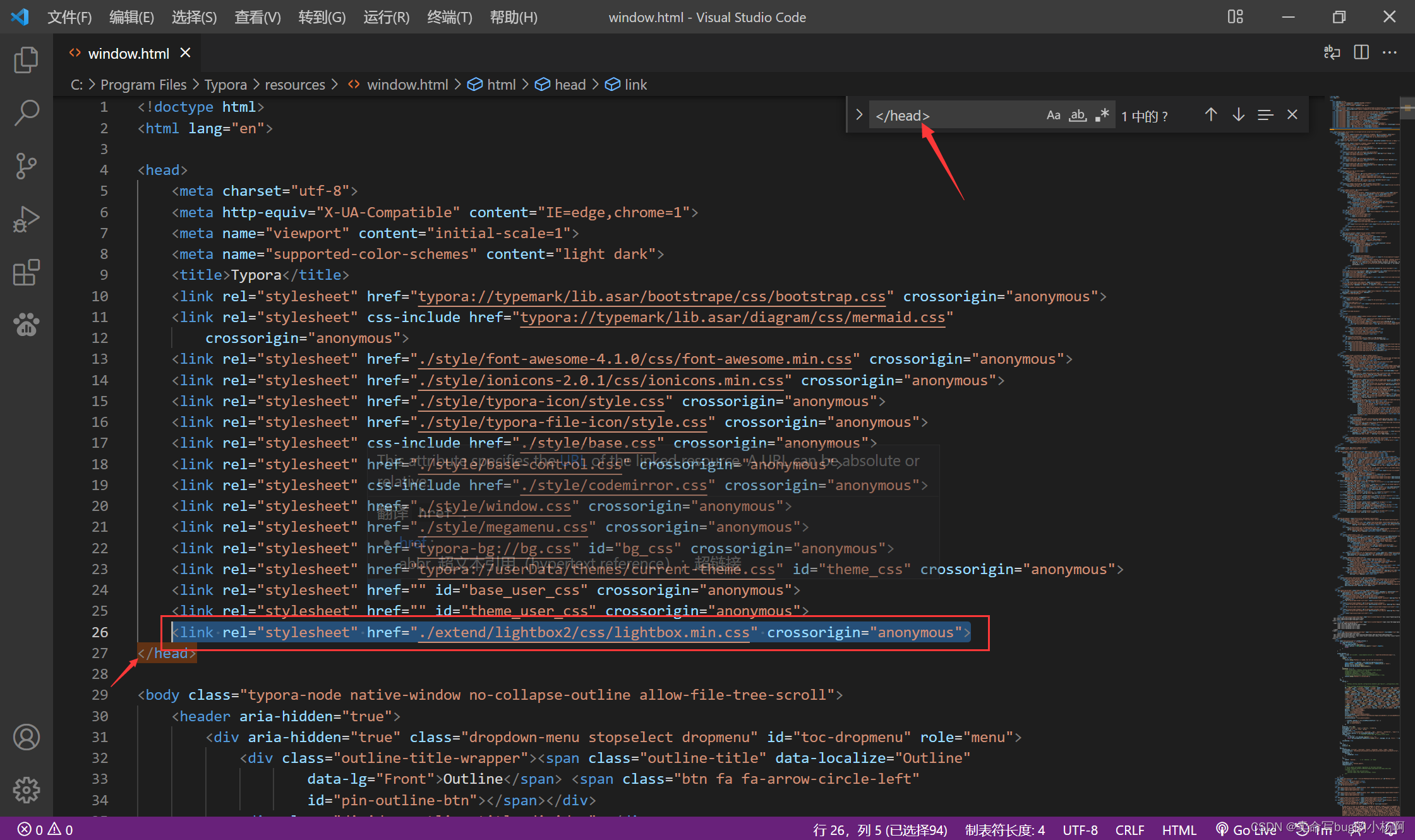This screenshot has height=840, width=1415.
Task: Toggle Match Case in find widget
Action: [x=1053, y=116]
